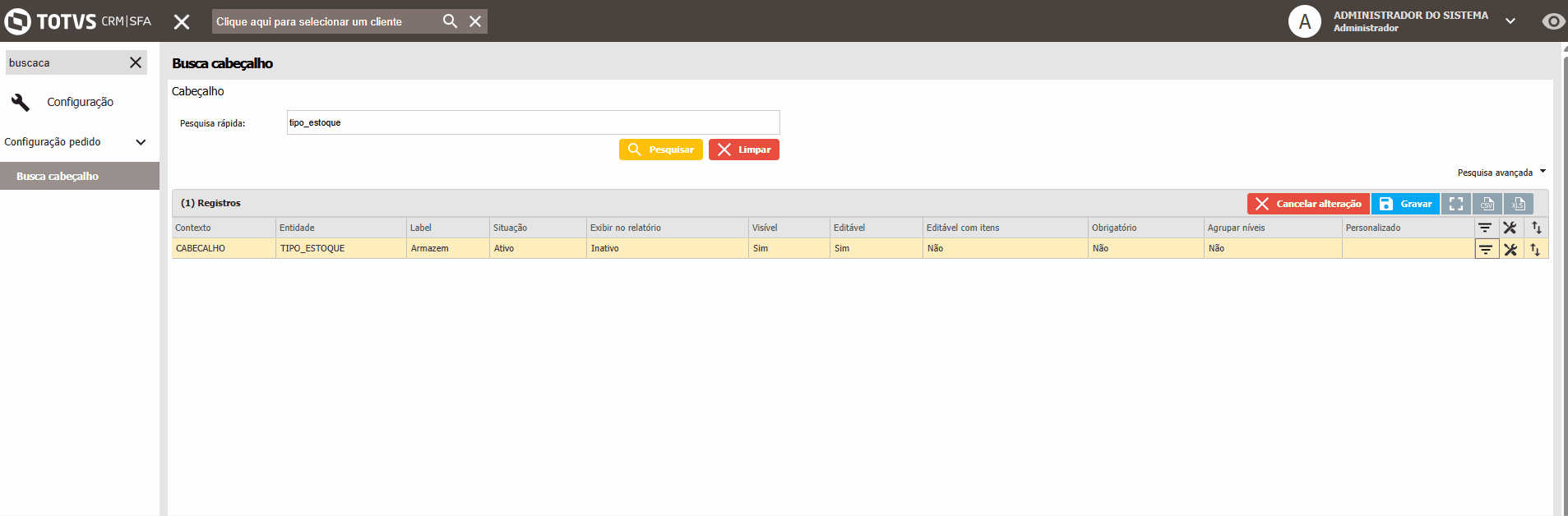Click the Gravar save button
Image resolution: width=1568 pixels, height=516 pixels.
coord(1405,204)
